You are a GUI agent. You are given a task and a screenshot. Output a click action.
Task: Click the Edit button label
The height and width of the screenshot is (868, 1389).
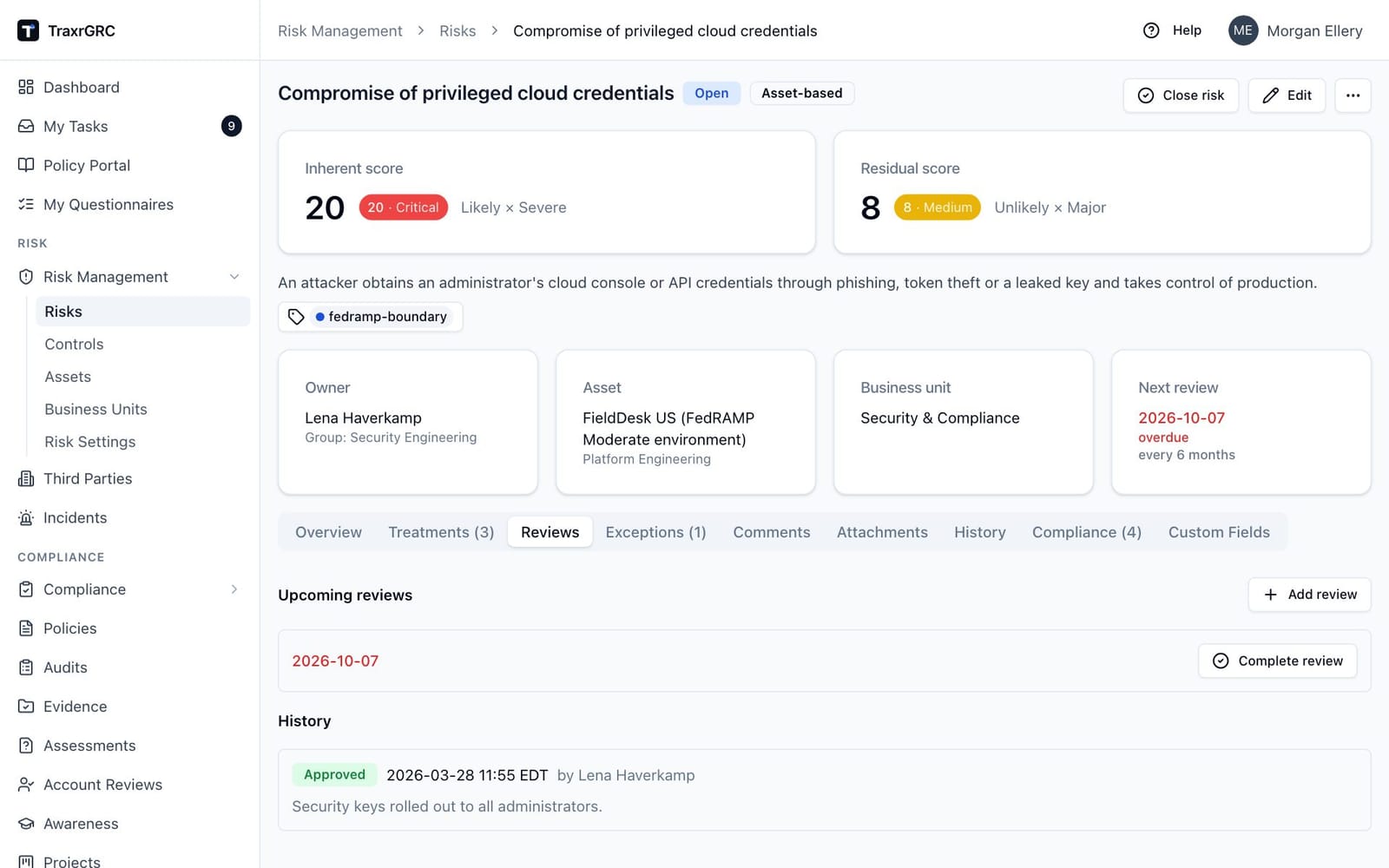(x=1300, y=95)
